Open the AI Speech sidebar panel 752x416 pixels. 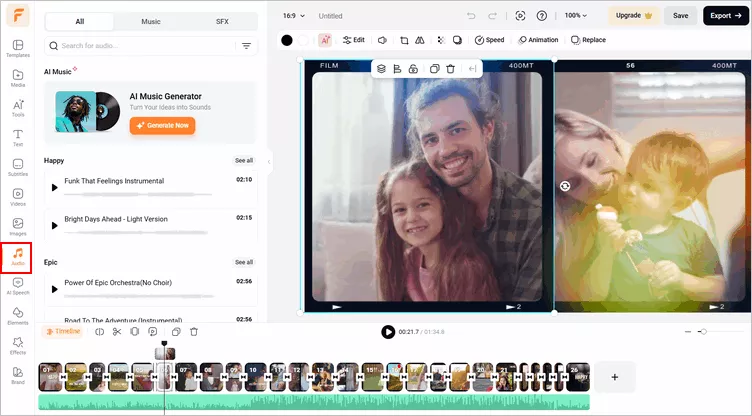[18, 286]
